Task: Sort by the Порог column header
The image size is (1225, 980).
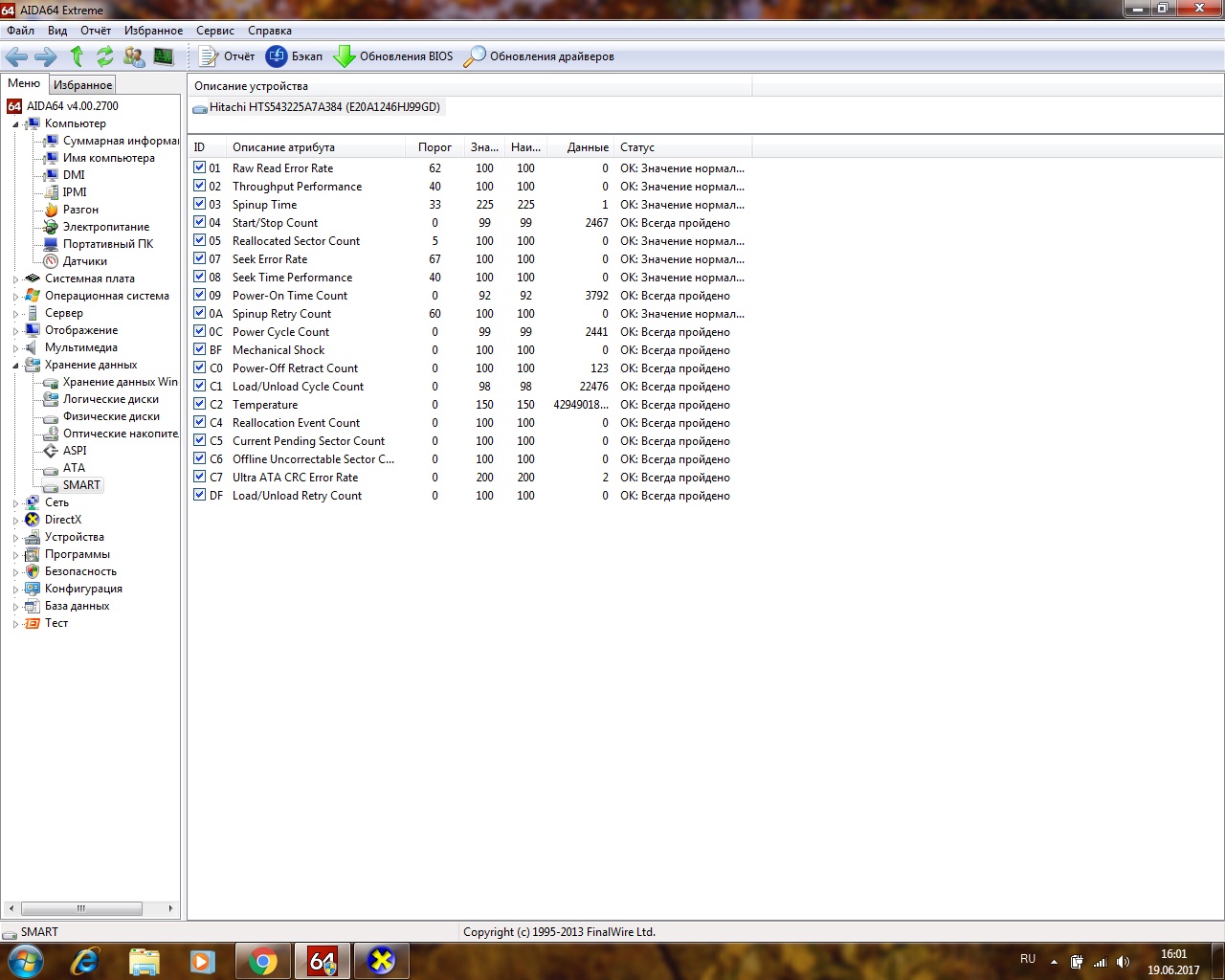Action: click(434, 147)
